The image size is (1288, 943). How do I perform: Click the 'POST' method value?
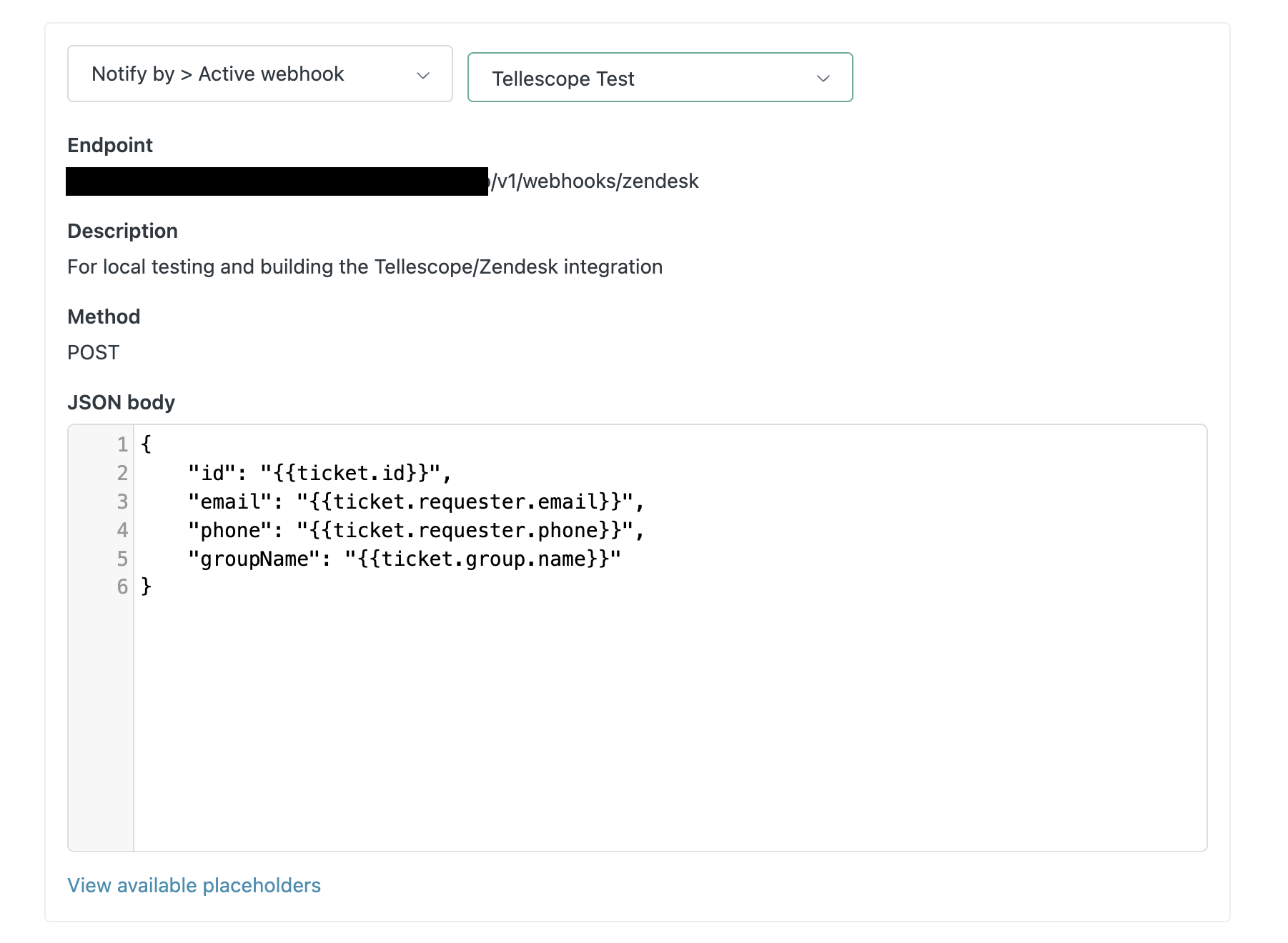[x=94, y=352]
